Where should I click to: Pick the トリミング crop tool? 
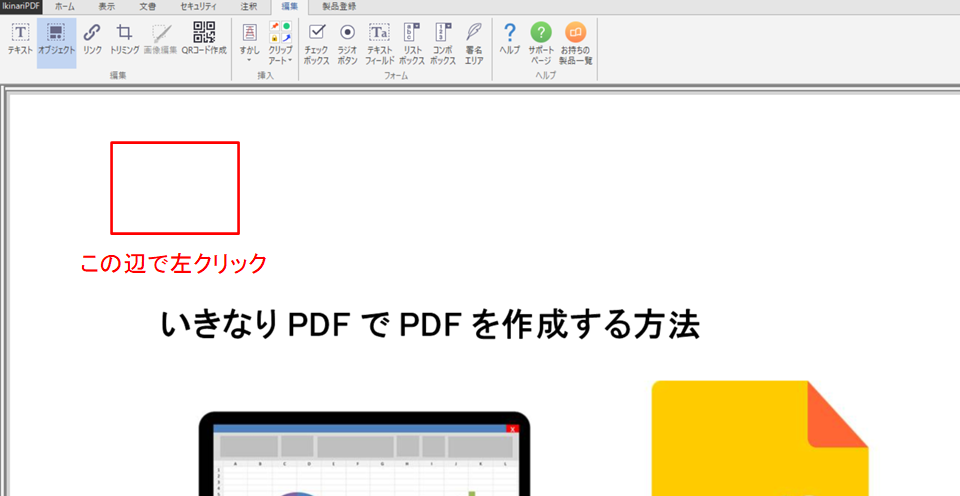pyautogui.click(x=125, y=40)
